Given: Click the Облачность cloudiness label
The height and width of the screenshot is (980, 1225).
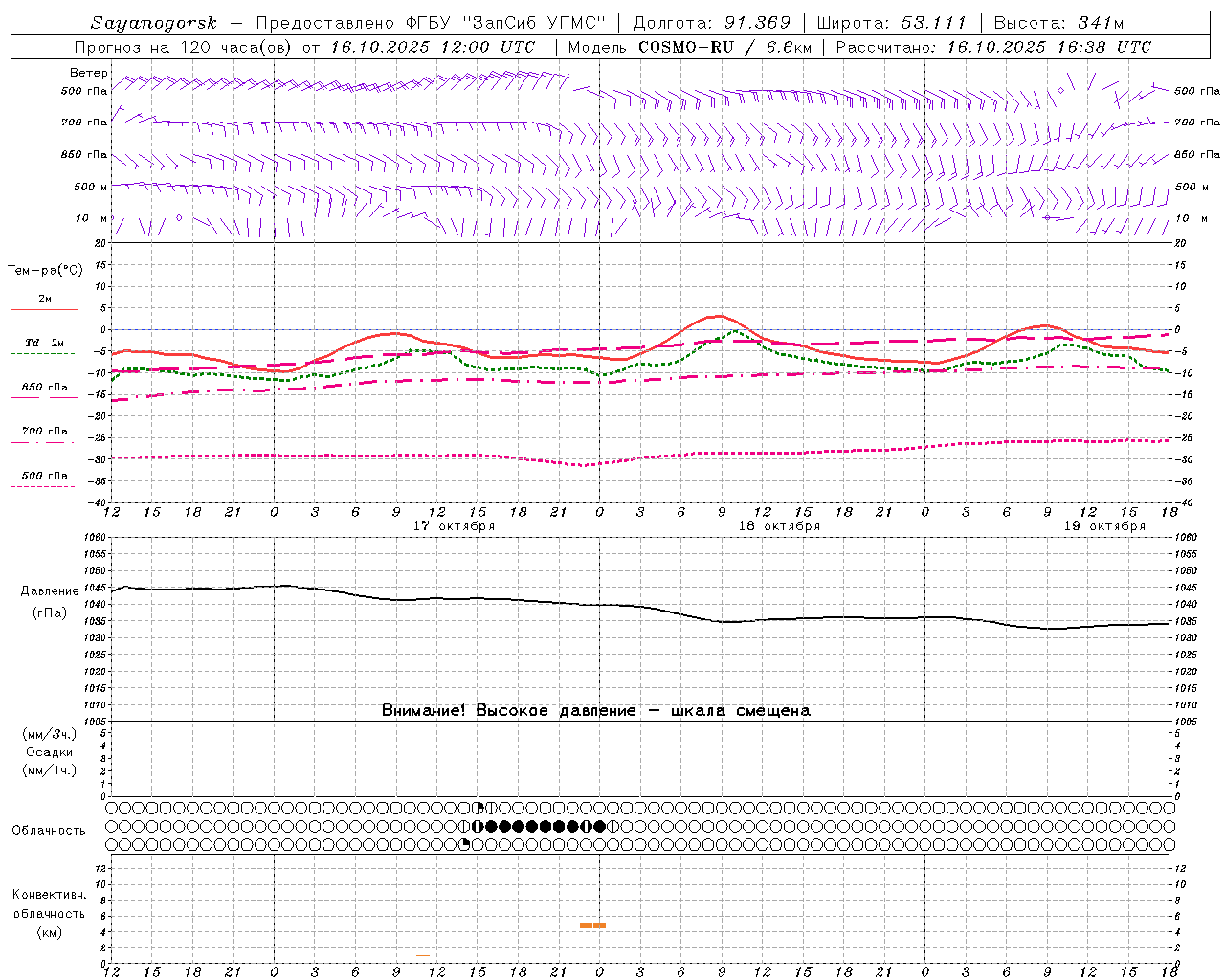Looking at the screenshot, I should (x=49, y=831).
